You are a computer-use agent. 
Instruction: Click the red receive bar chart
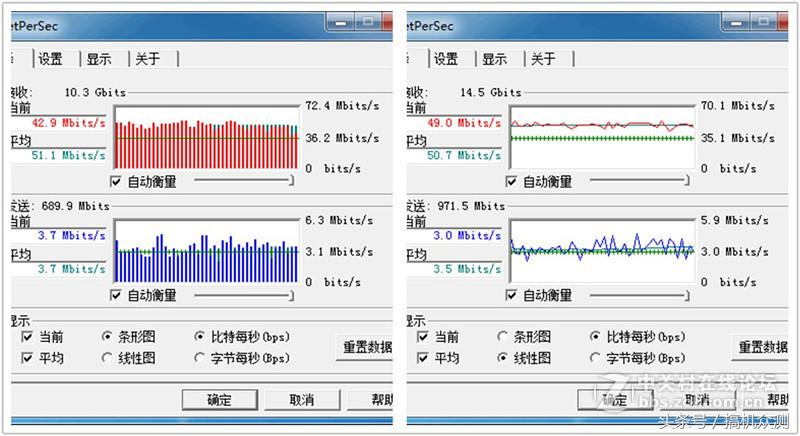(x=207, y=138)
